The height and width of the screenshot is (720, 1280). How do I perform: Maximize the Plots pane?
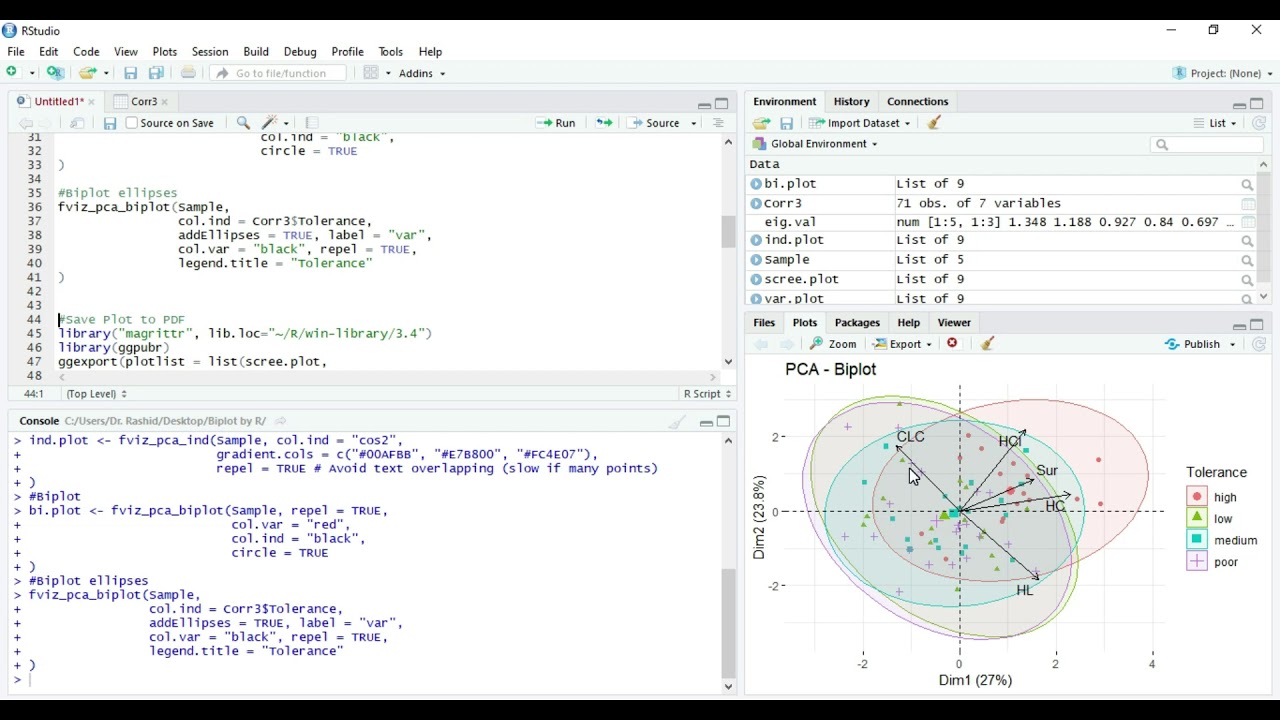tap(1258, 324)
